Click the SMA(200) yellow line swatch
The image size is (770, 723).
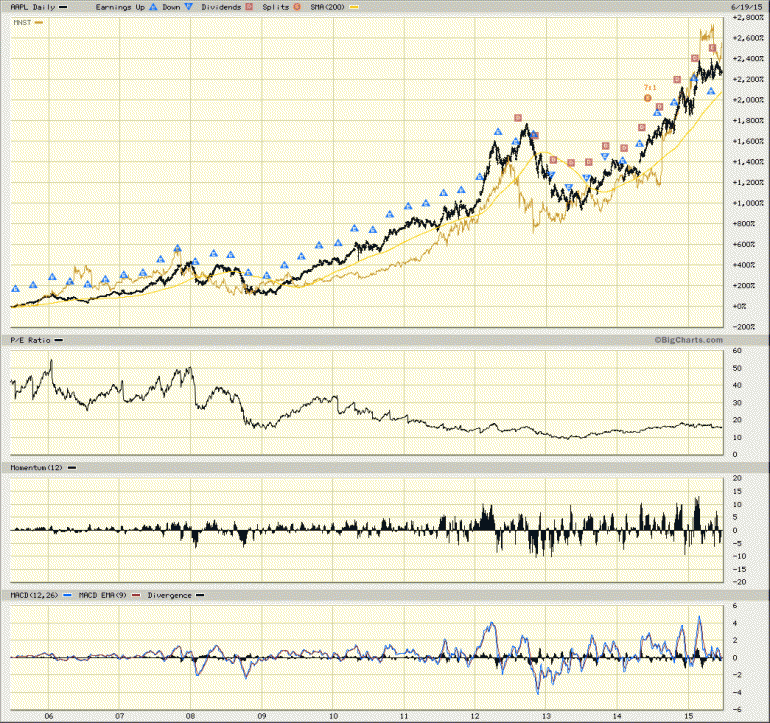(x=353, y=7)
